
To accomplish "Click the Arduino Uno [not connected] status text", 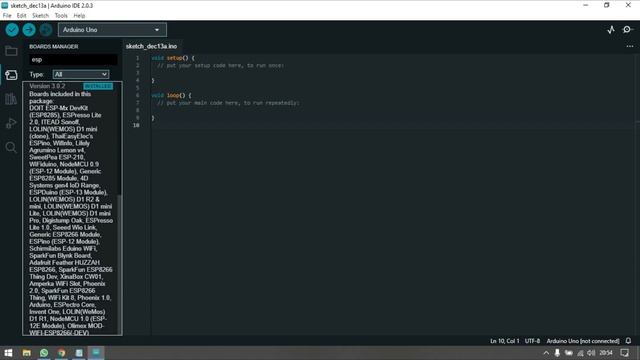I will click(x=583, y=341).
